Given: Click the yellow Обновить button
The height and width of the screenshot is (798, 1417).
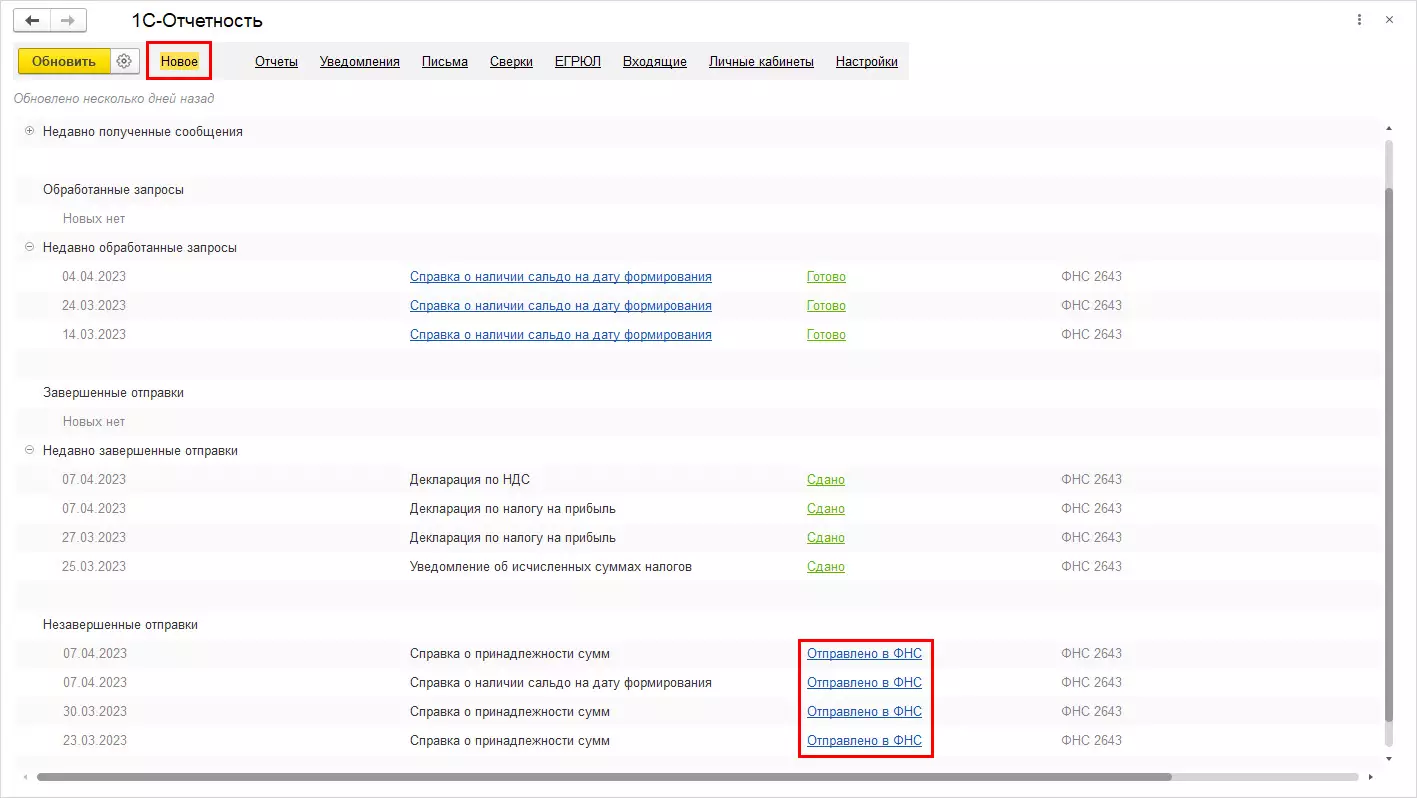Looking at the screenshot, I should point(64,61).
